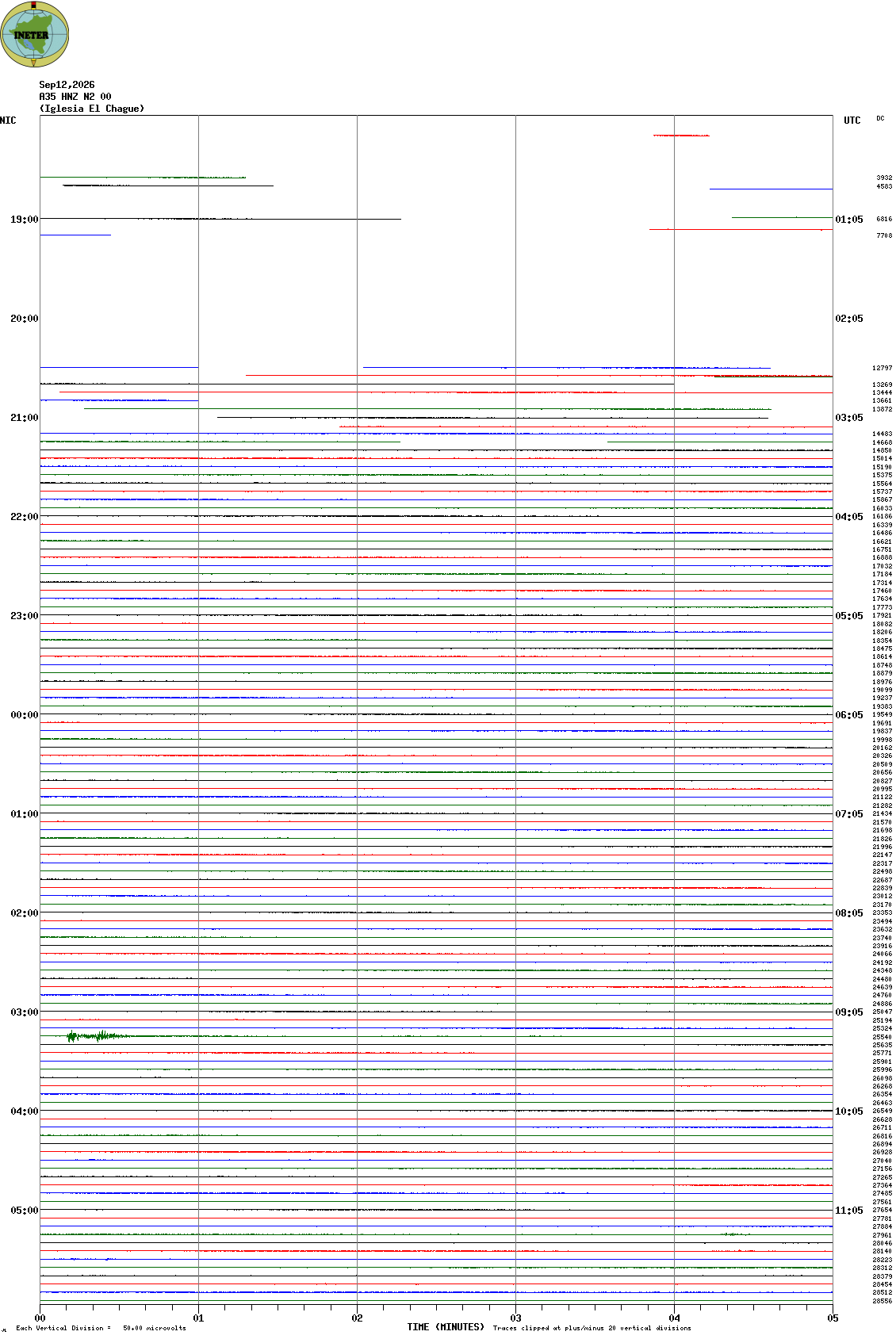Click the Traces clipped footnote text
This screenshot has width=896, height=1339.
[x=592, y=1328]
